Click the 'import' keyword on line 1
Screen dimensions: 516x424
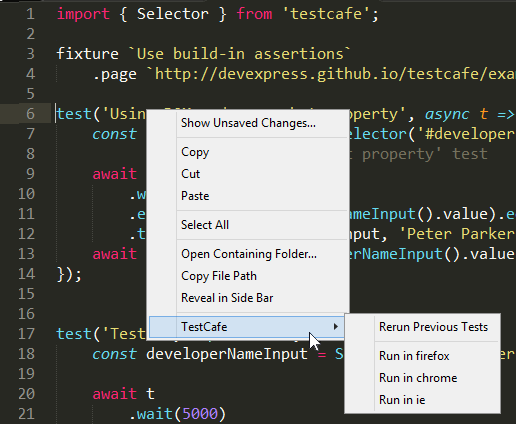click(83, 14)
